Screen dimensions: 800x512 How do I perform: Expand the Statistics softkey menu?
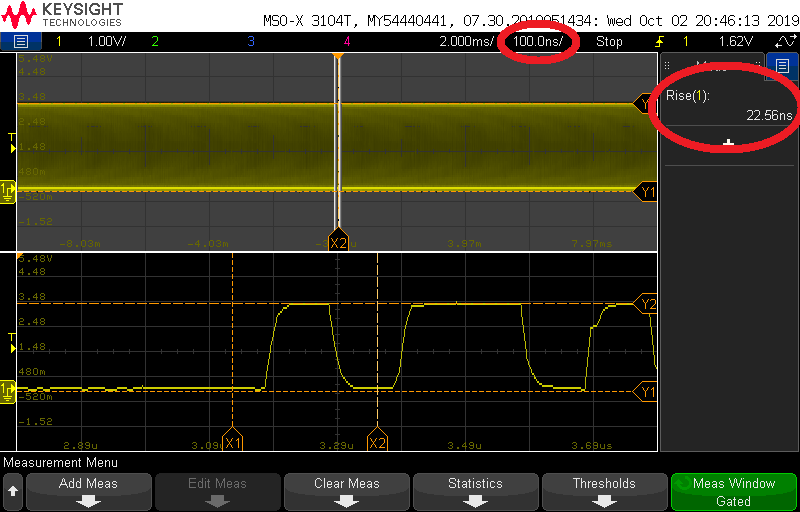pos(475,491)
